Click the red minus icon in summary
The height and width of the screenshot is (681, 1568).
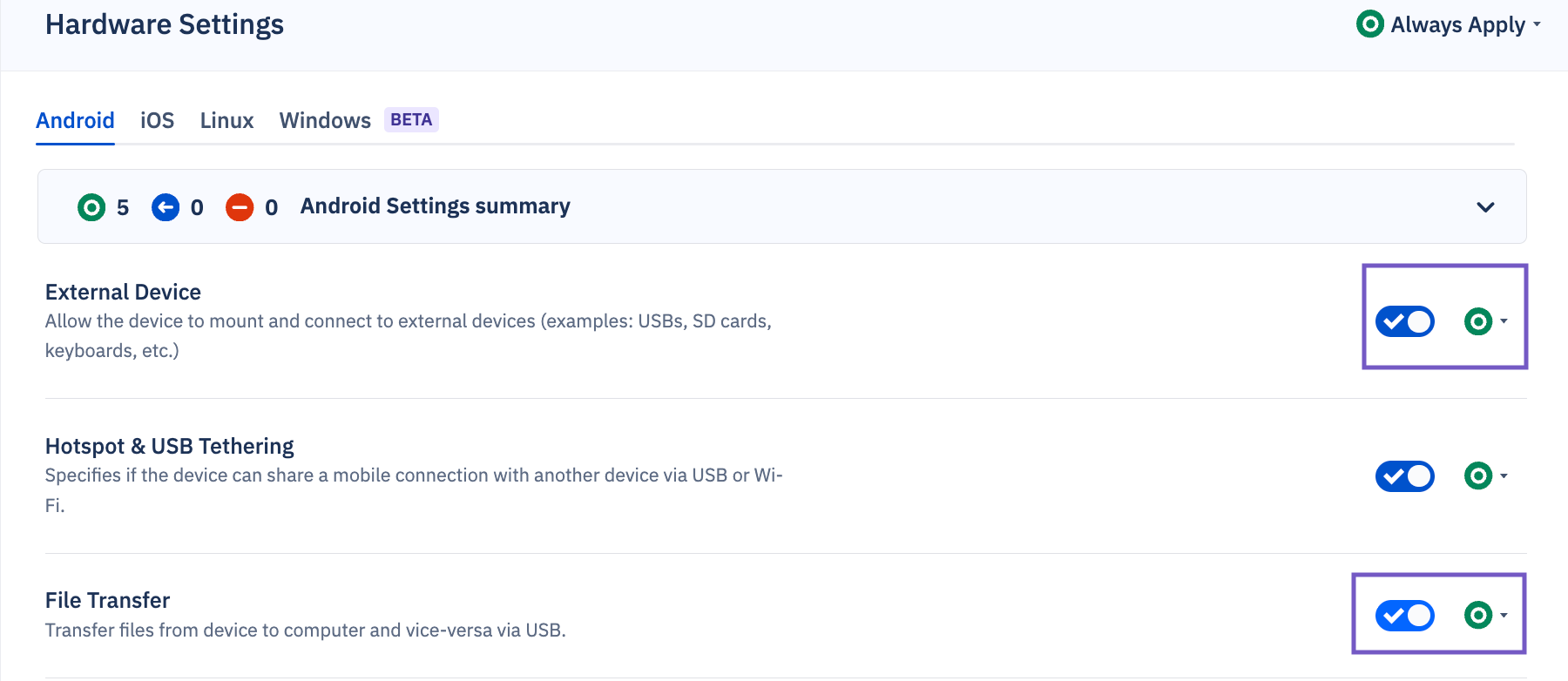pos(240,207)
